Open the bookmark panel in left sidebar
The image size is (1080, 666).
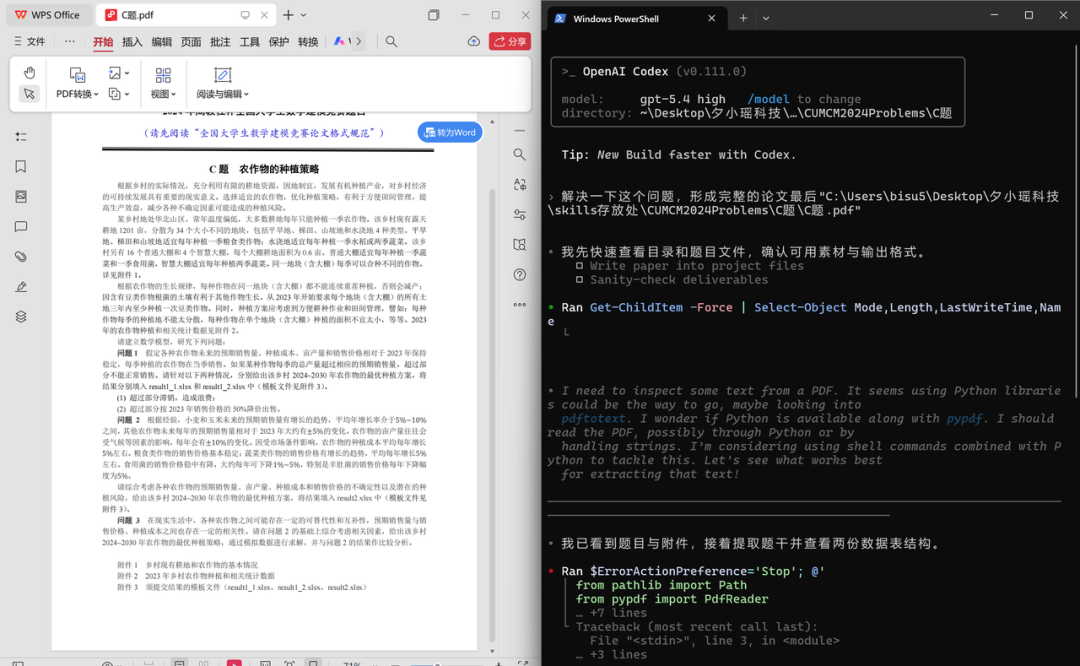(x=21, y=167)
